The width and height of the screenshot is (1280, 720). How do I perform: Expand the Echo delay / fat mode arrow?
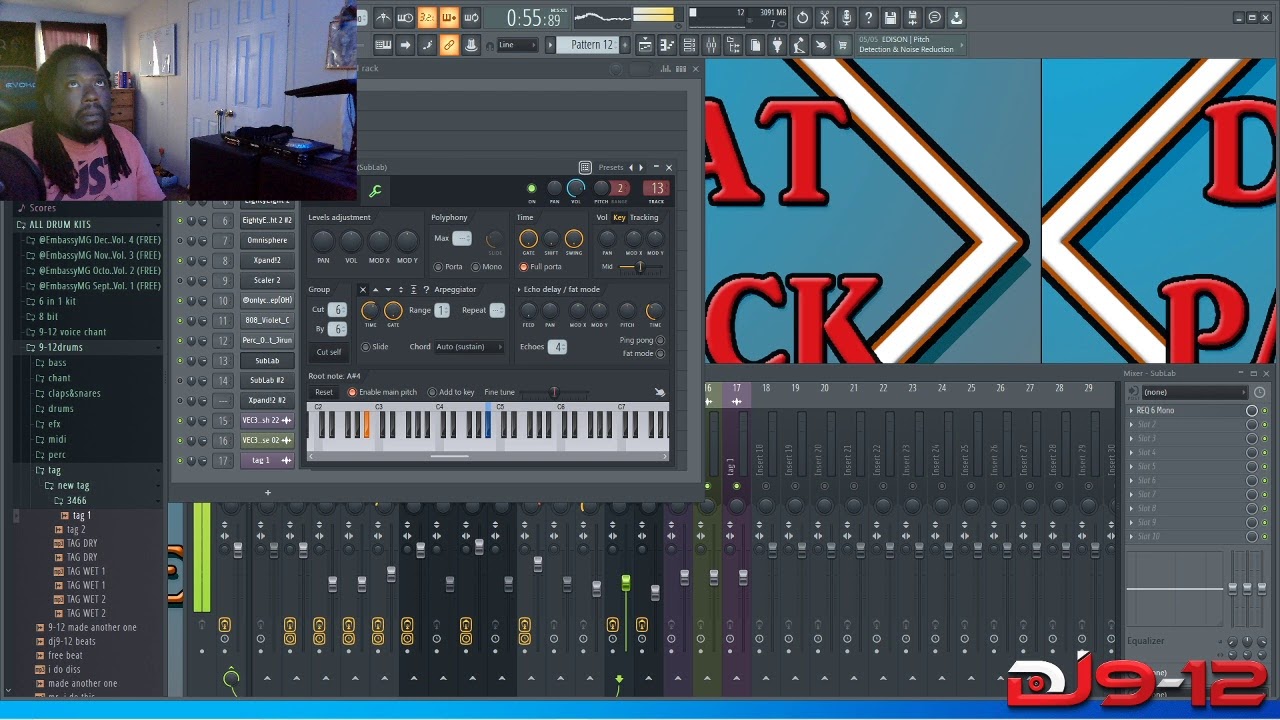[519, 290]
